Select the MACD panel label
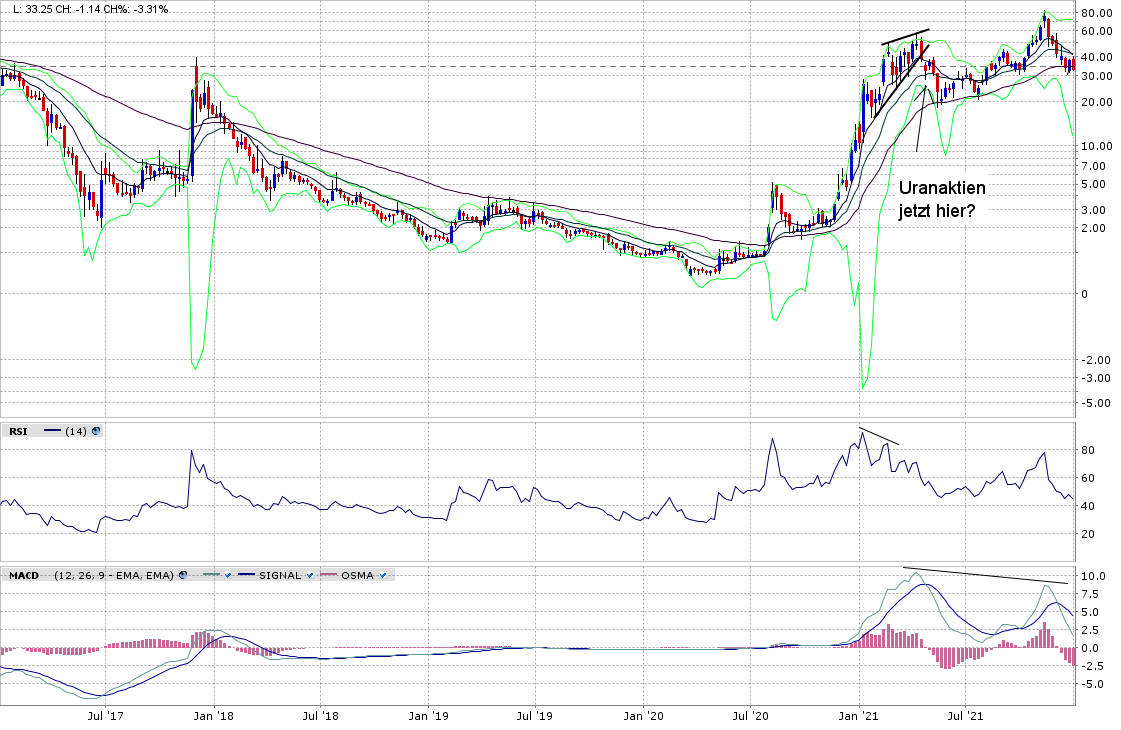1121x730 pixels. [x=22, y=575]
